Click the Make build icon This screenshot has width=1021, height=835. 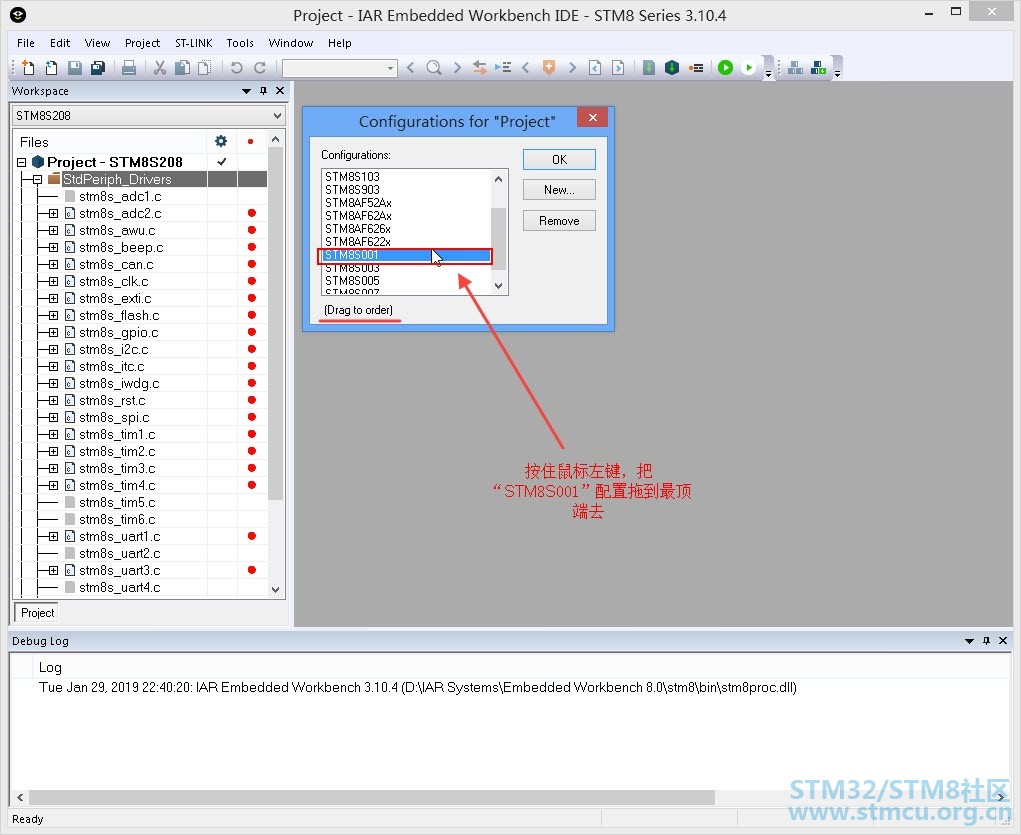672,67
